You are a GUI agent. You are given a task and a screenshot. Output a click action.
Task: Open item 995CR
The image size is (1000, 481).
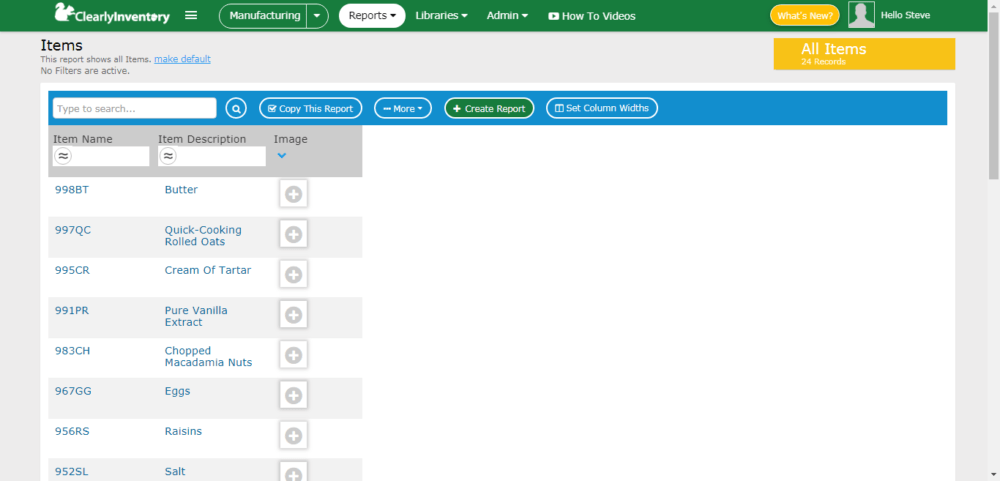73,270
